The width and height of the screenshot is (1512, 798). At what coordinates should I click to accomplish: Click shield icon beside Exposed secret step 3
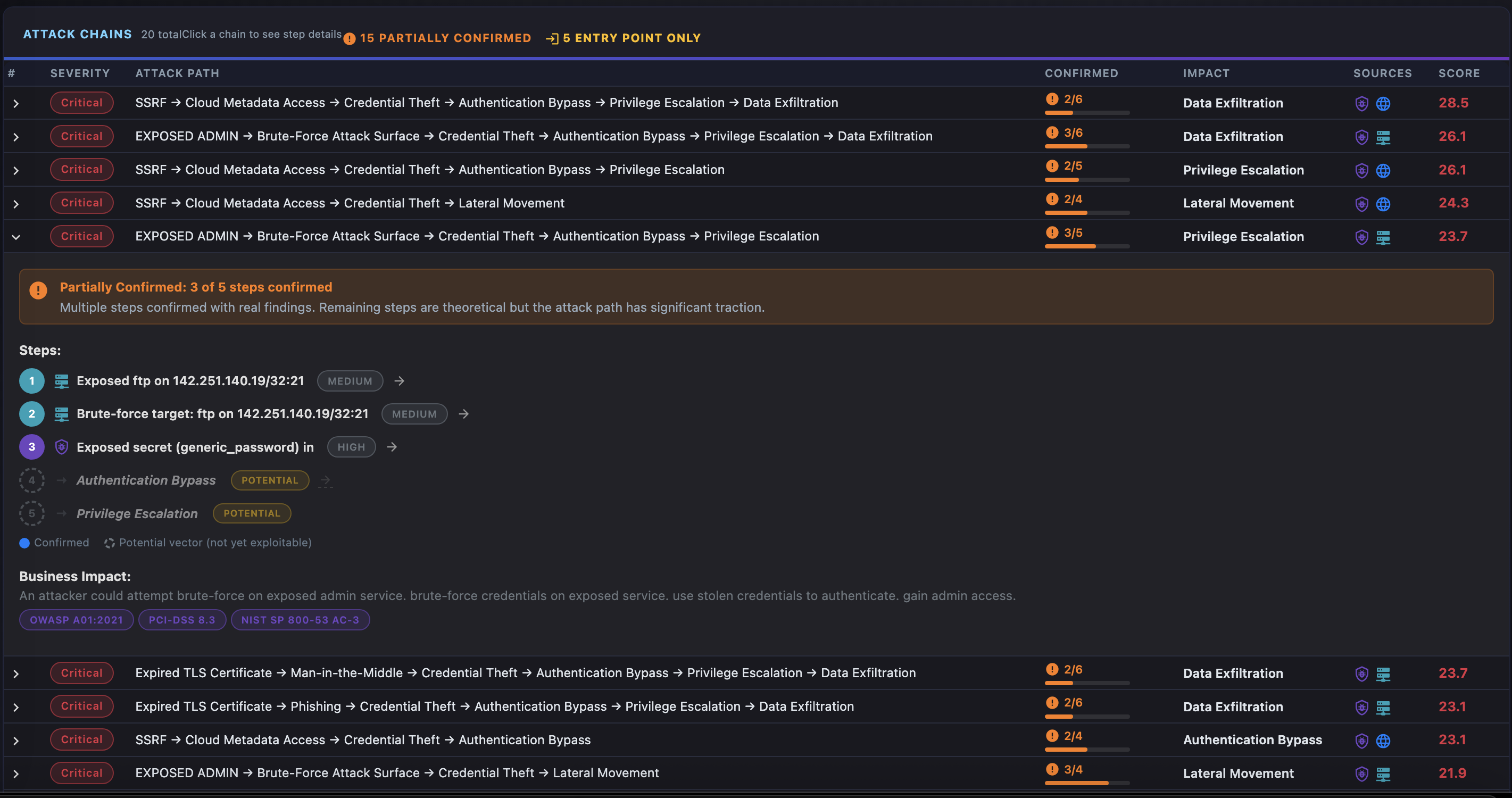point(62,447)
